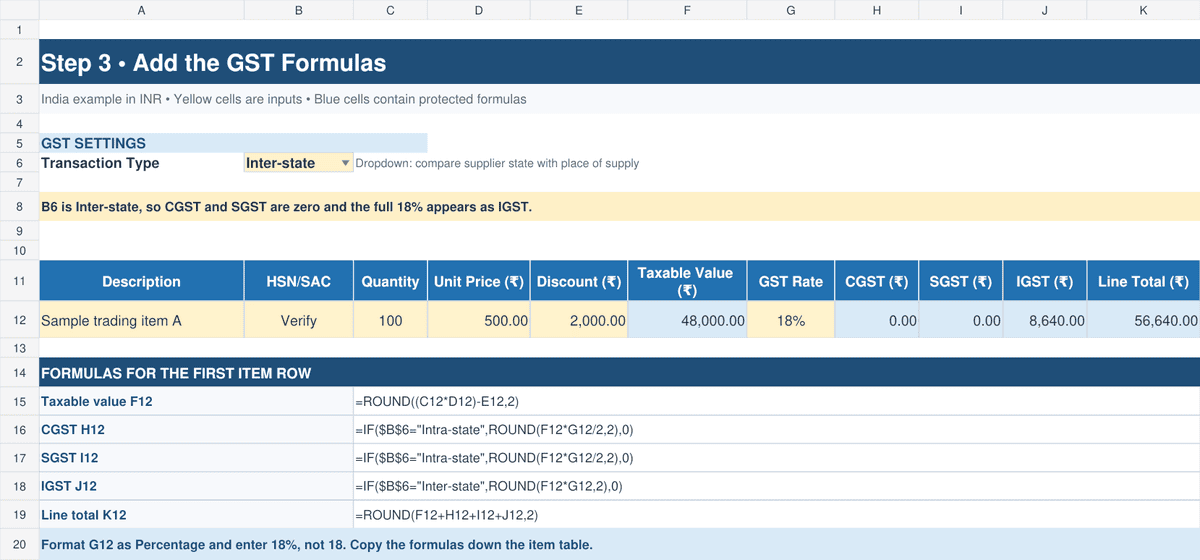This screenshot has width=1200, height=560.
Task: Select the unit price cell 500.00
Action: point(479,321)
